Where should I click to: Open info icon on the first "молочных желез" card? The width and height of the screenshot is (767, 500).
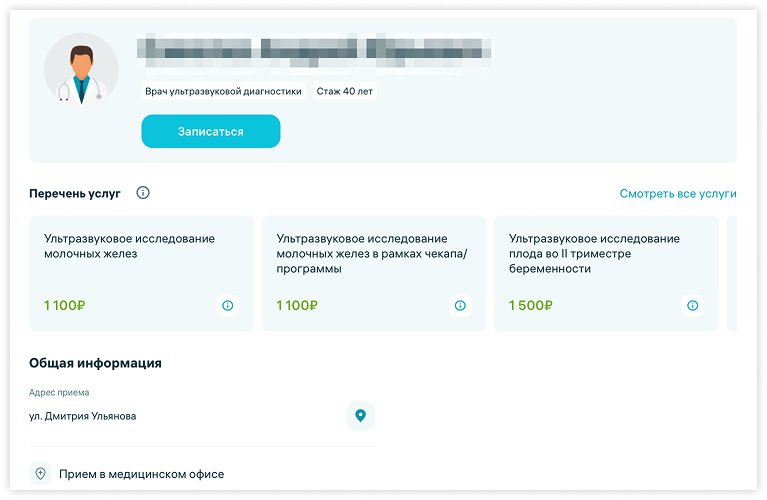tap(227, 306)
